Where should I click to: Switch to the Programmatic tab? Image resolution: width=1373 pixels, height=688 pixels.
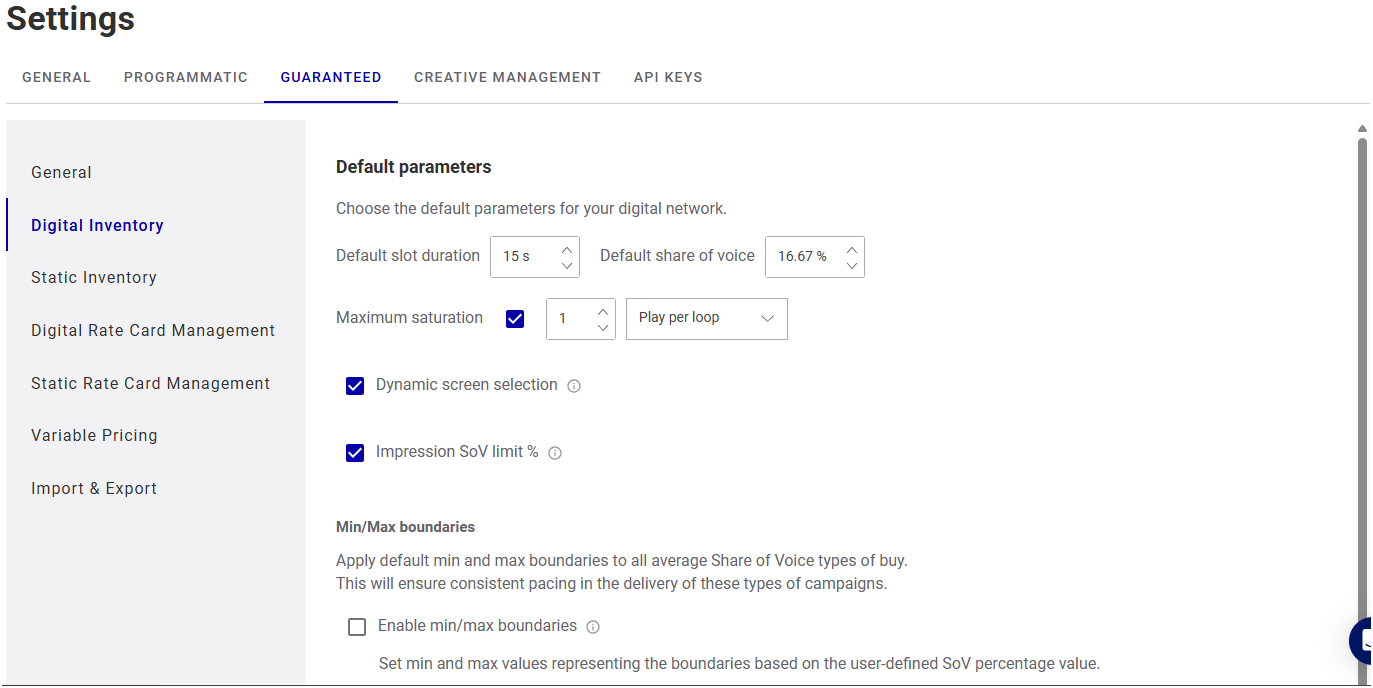pos(186,77)
